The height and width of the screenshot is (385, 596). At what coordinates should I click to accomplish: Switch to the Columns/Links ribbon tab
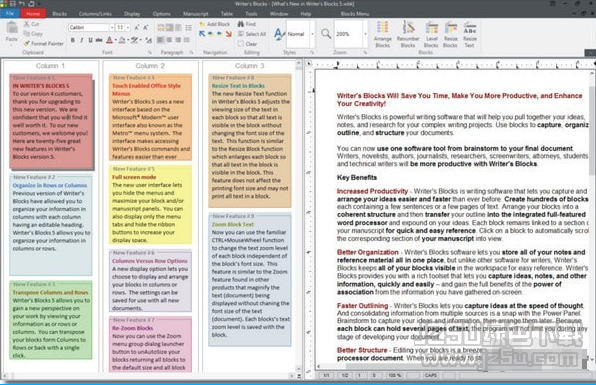[95, 14]
